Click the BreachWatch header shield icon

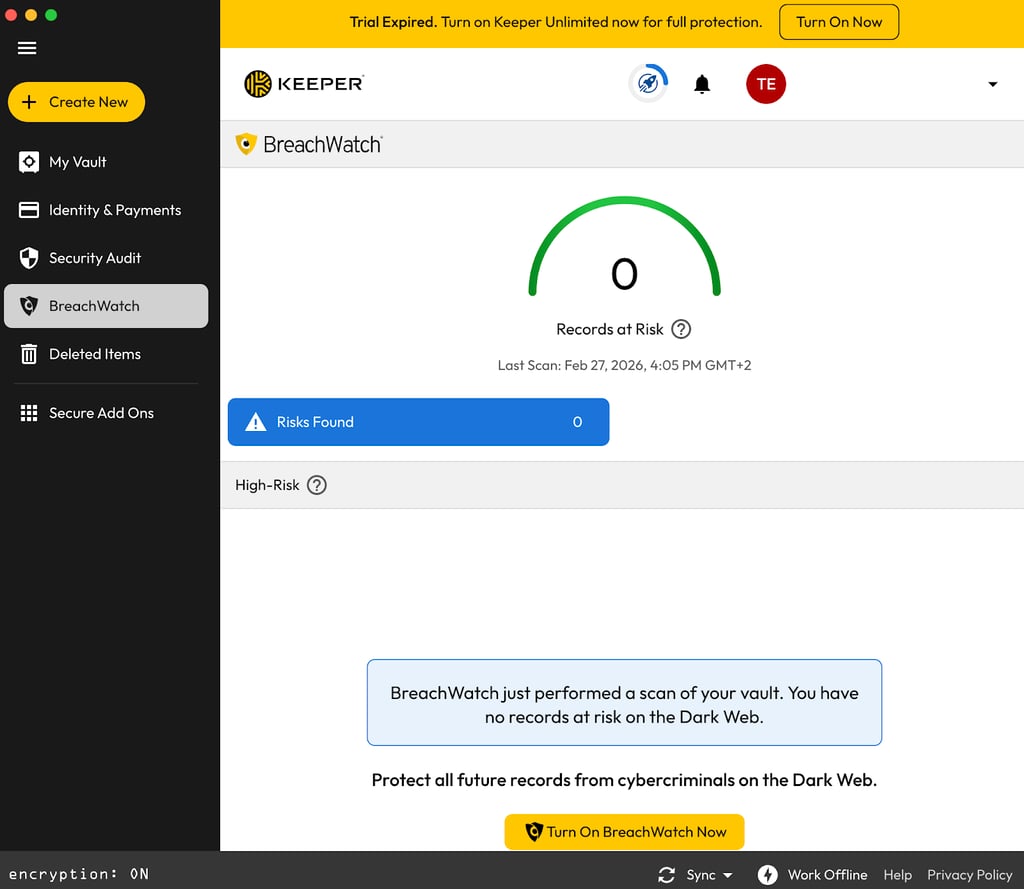point(246,144)
